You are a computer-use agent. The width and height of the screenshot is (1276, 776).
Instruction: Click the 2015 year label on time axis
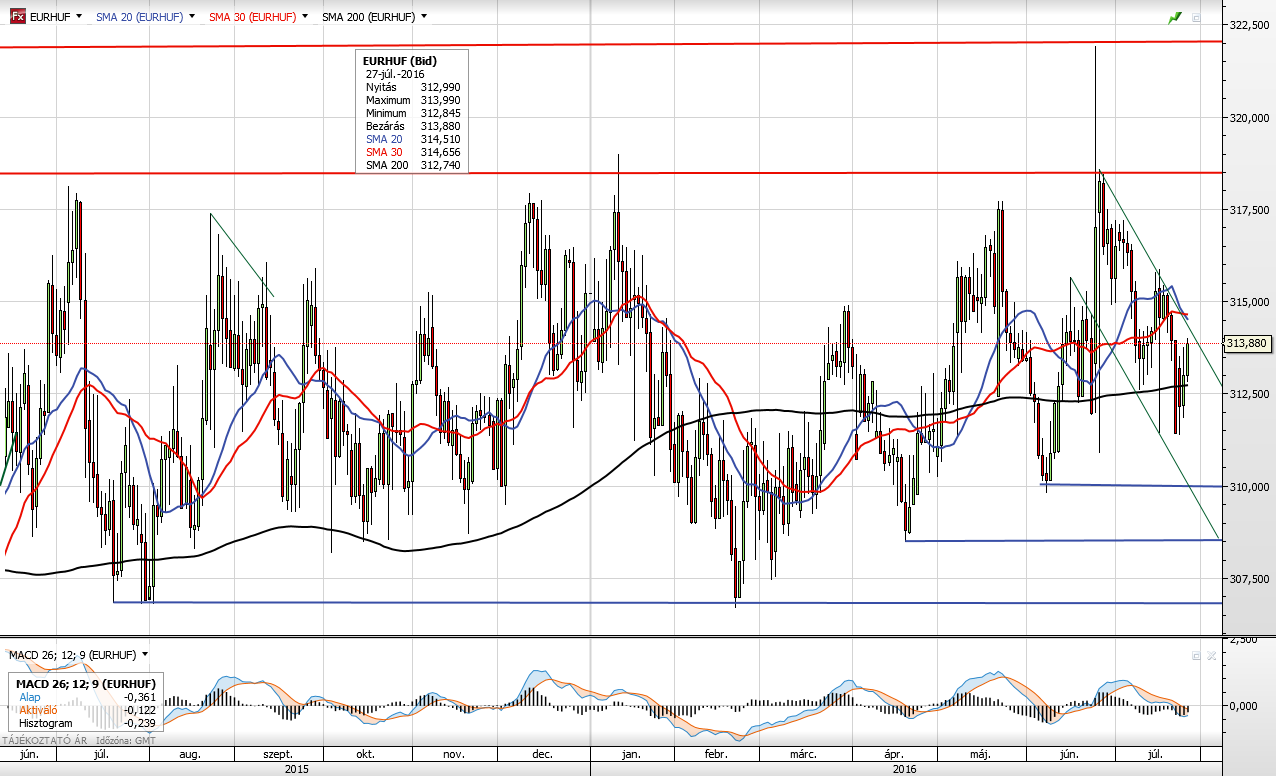coord(296,769)
